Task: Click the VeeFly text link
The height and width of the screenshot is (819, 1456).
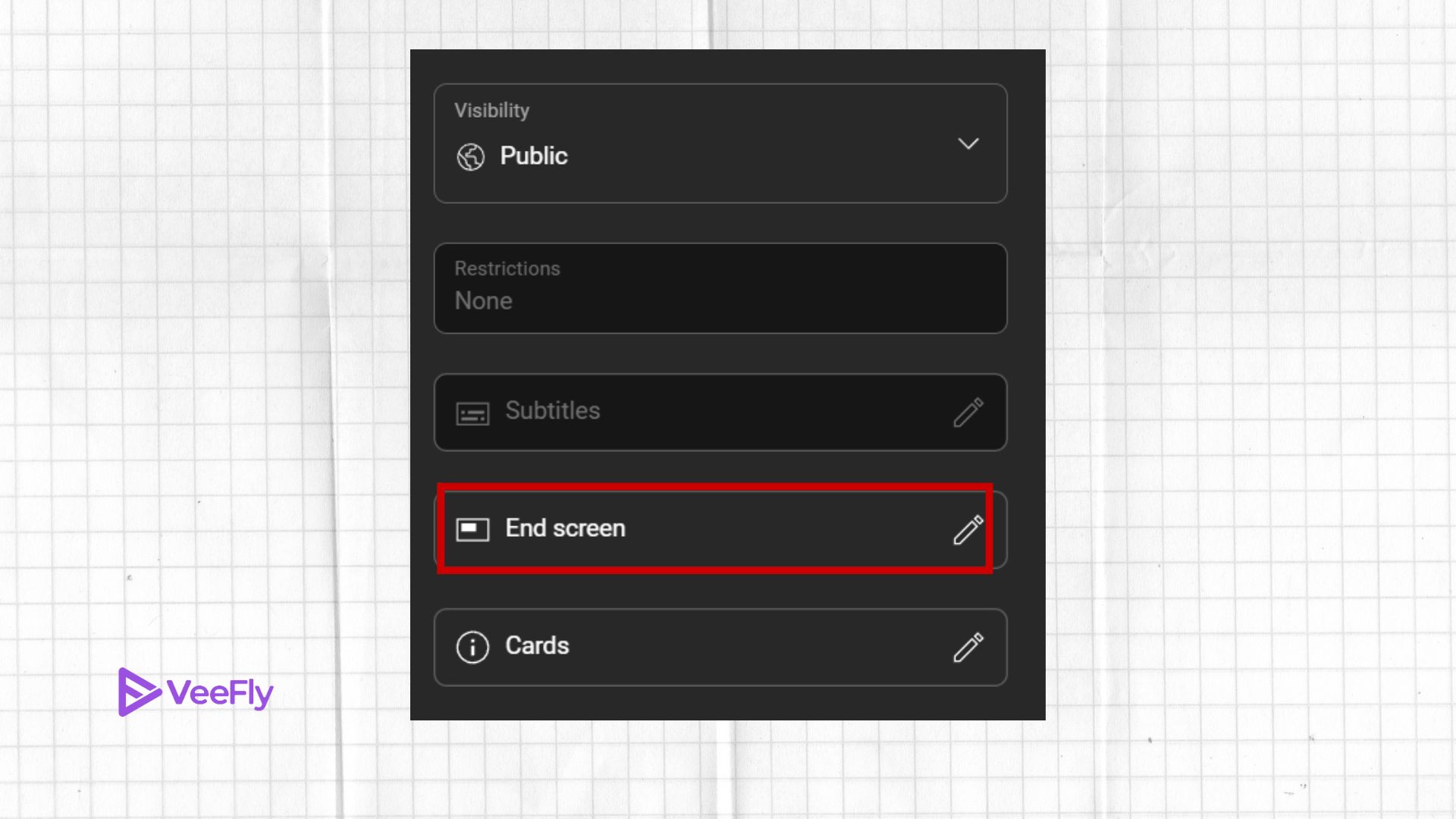Action: [220, 692]
